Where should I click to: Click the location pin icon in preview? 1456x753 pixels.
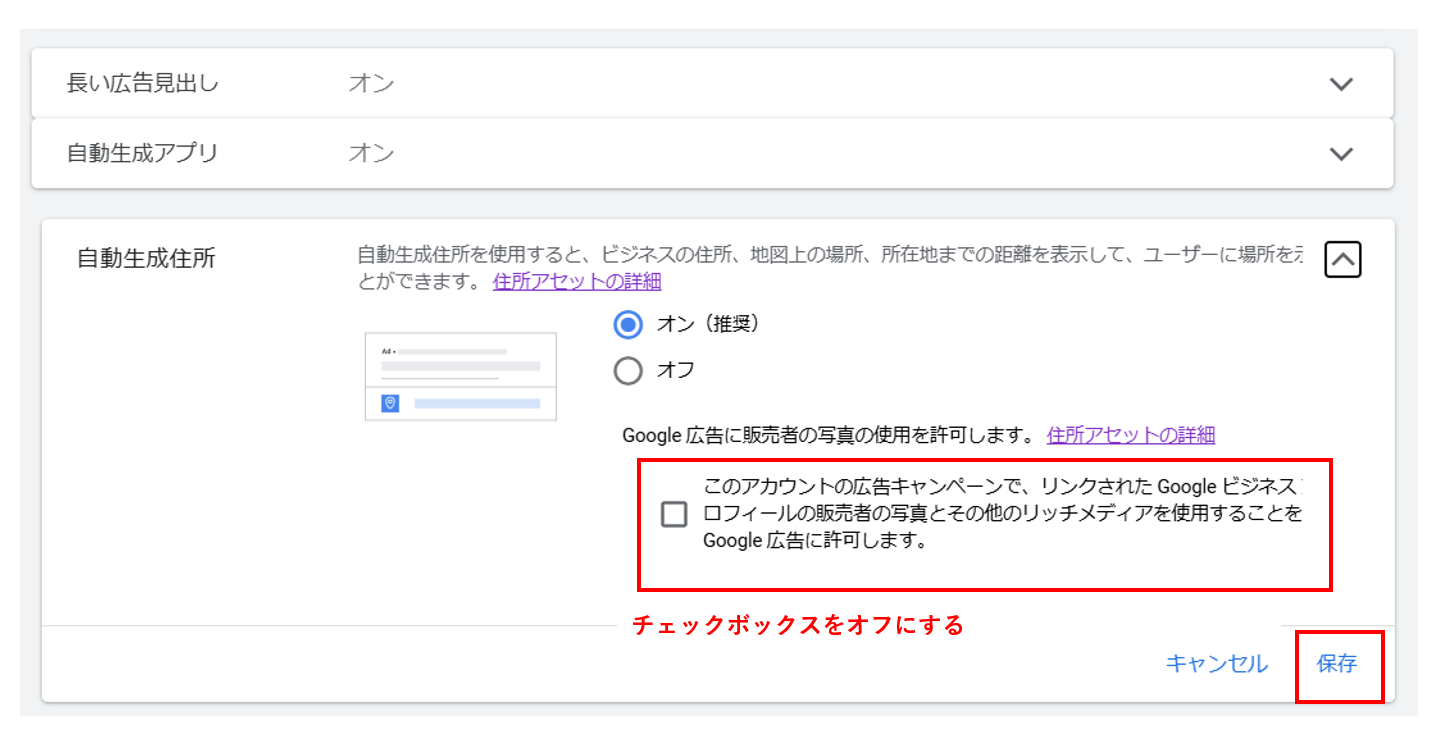[390, 403]
